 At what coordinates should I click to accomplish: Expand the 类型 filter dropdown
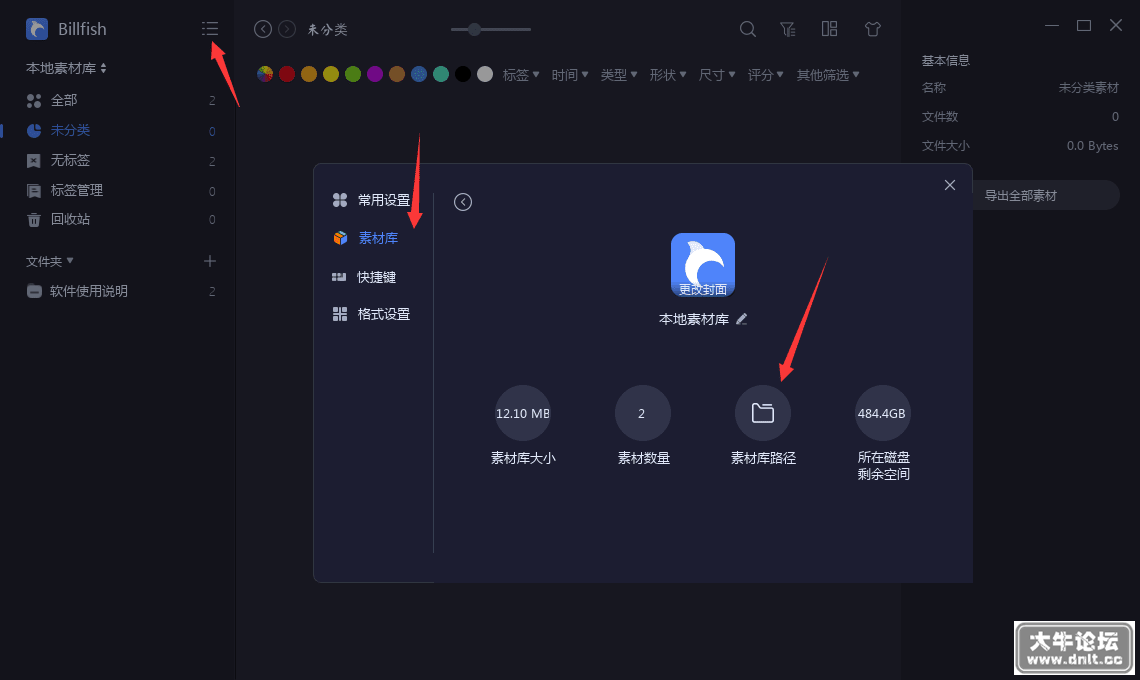(619, 75)
